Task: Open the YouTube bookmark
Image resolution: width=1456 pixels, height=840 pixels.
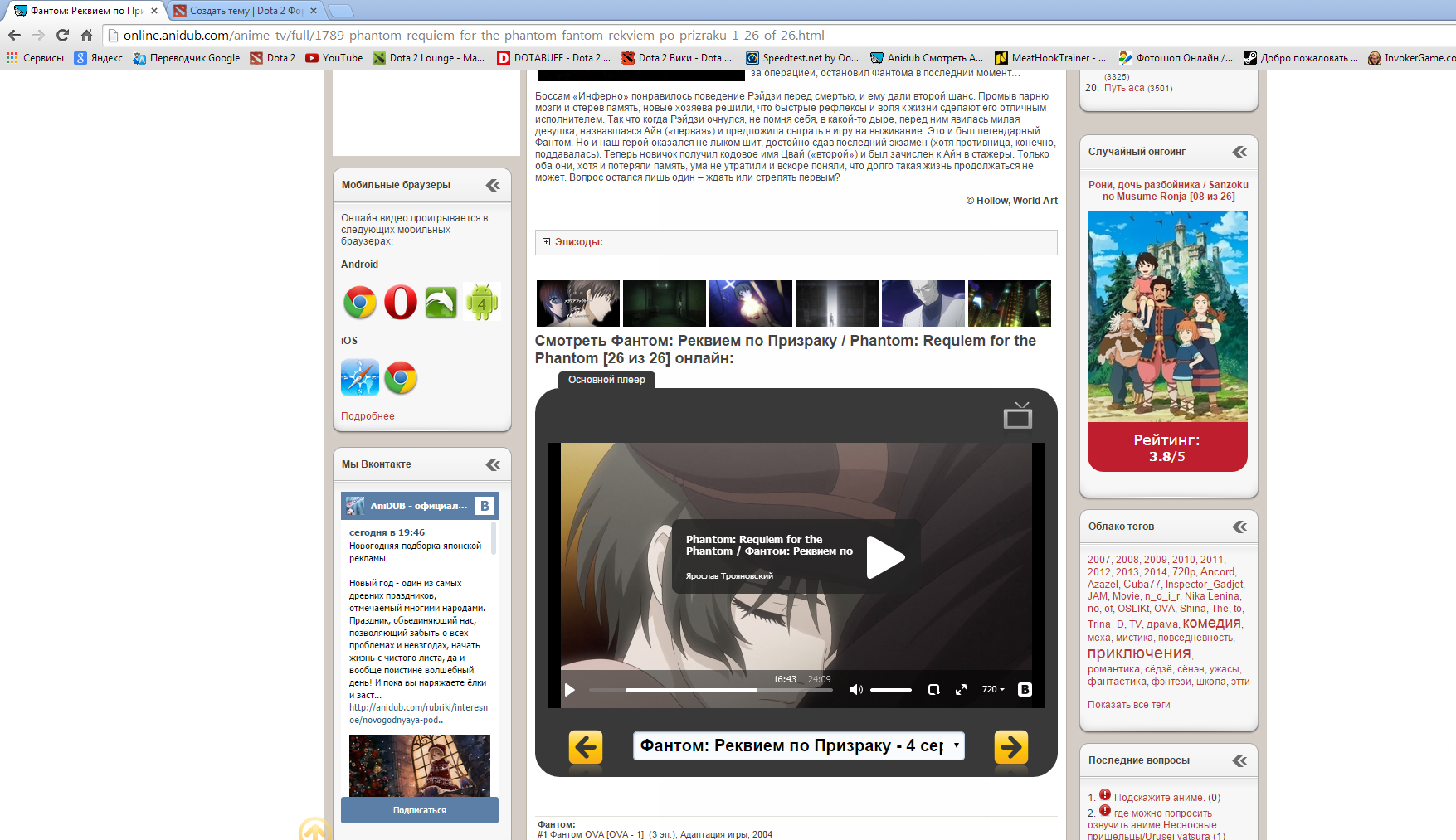Action: pos(334,58)
